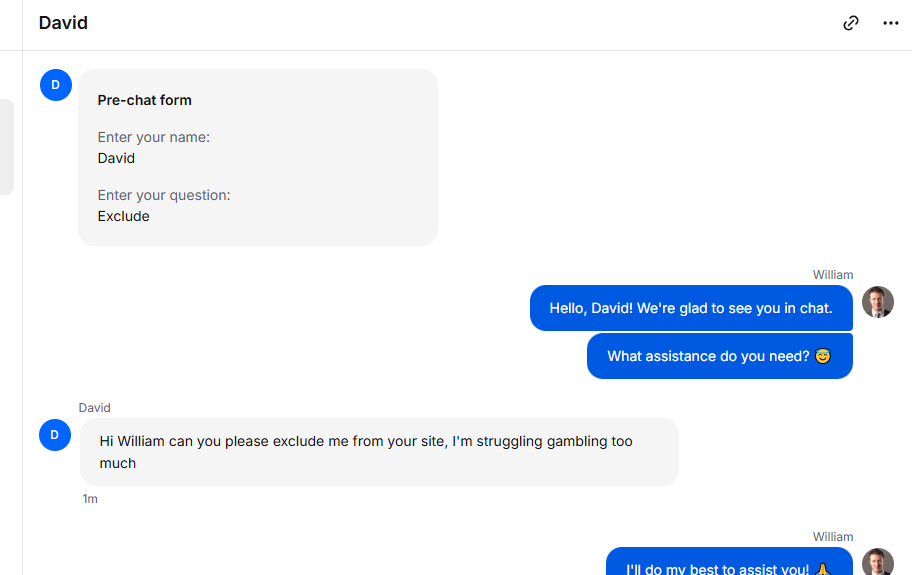Click the Pre-chat form heading
This screenshot has height=575, width=912.
[x=144, y=100]
